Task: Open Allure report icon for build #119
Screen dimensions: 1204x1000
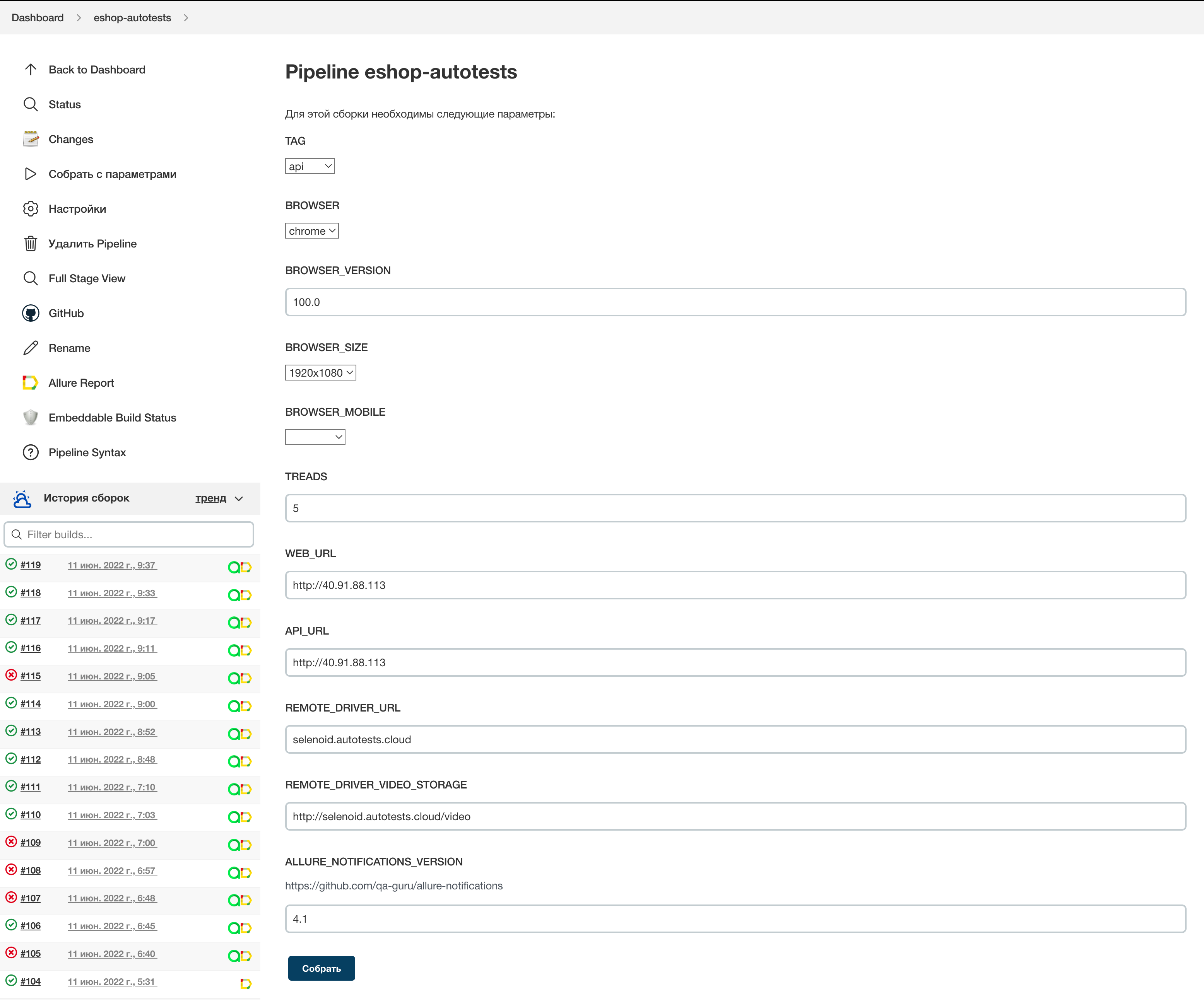Action: [x=245, y=567]
